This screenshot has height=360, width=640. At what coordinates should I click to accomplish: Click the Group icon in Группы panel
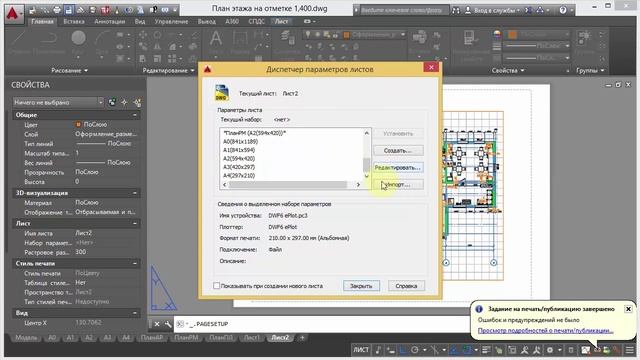pyautogui.click(x=584, y=38)
